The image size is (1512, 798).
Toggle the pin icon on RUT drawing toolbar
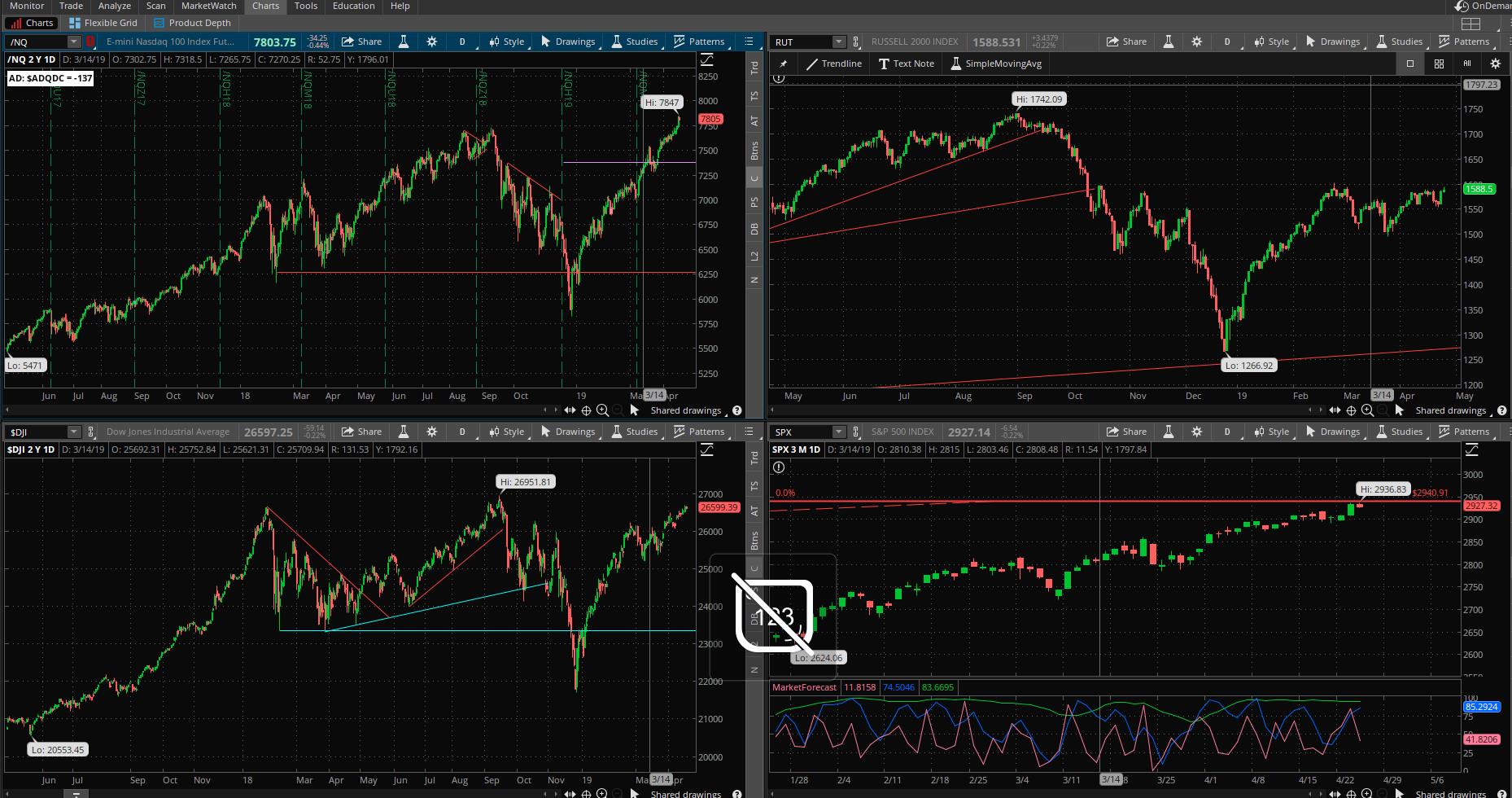(x=783, y=64)
